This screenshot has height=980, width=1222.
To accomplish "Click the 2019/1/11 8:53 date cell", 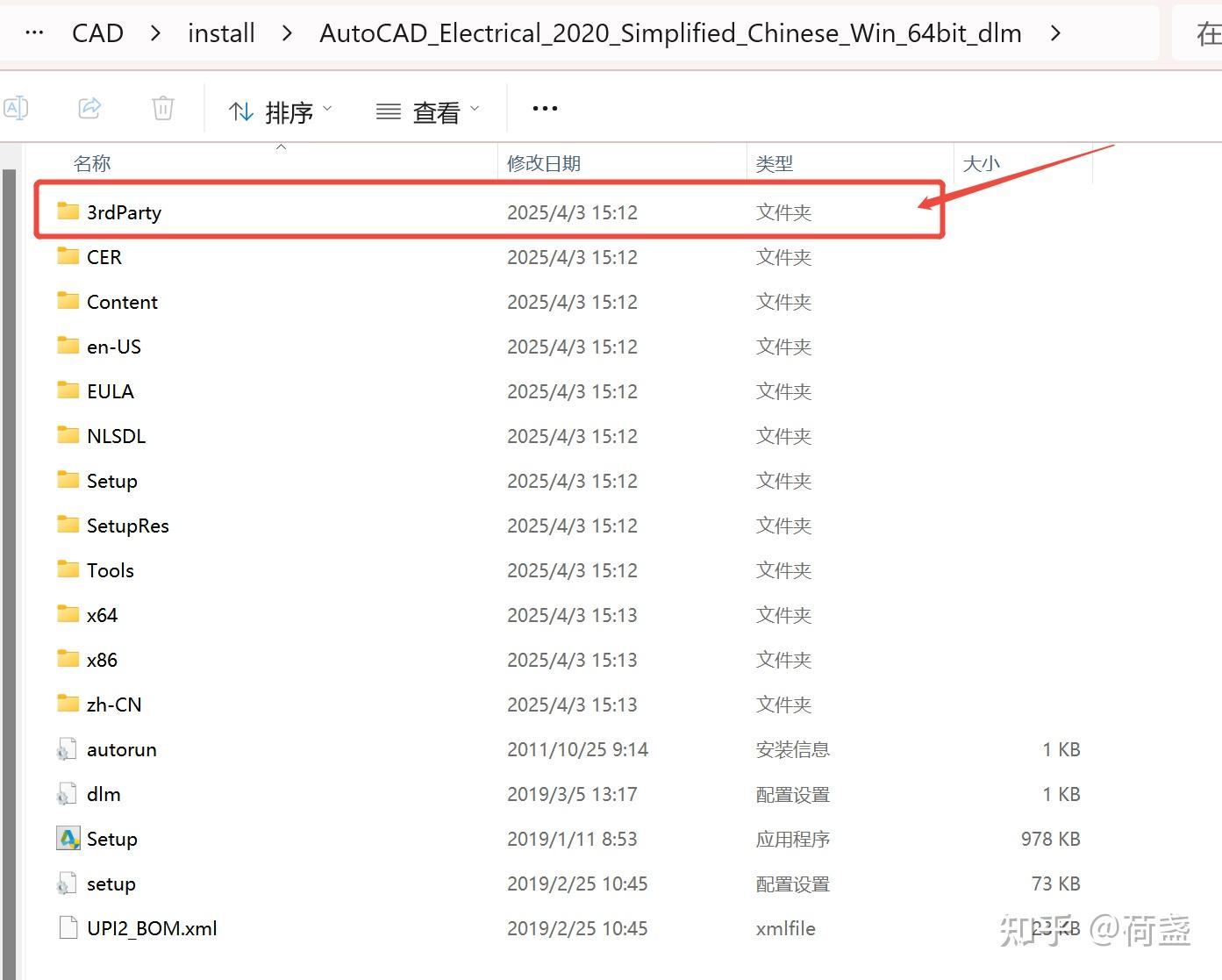I will tap(572, 839).
